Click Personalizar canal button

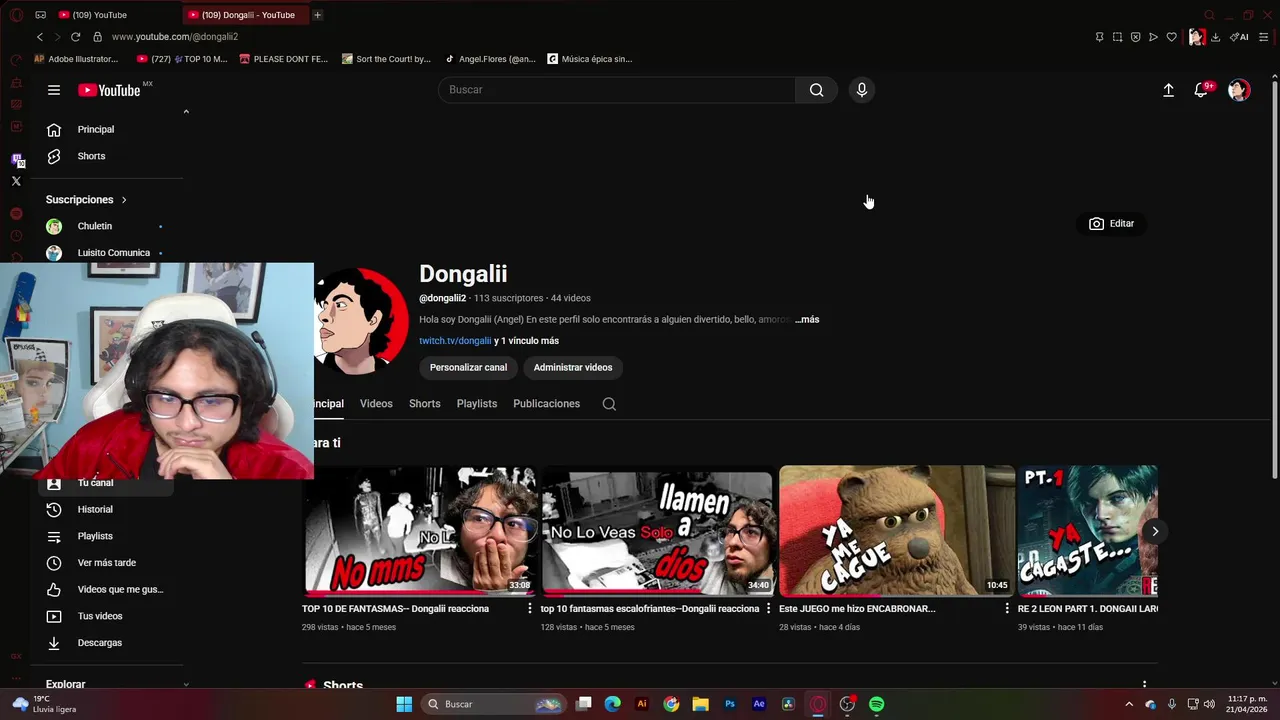click(468, 367)
